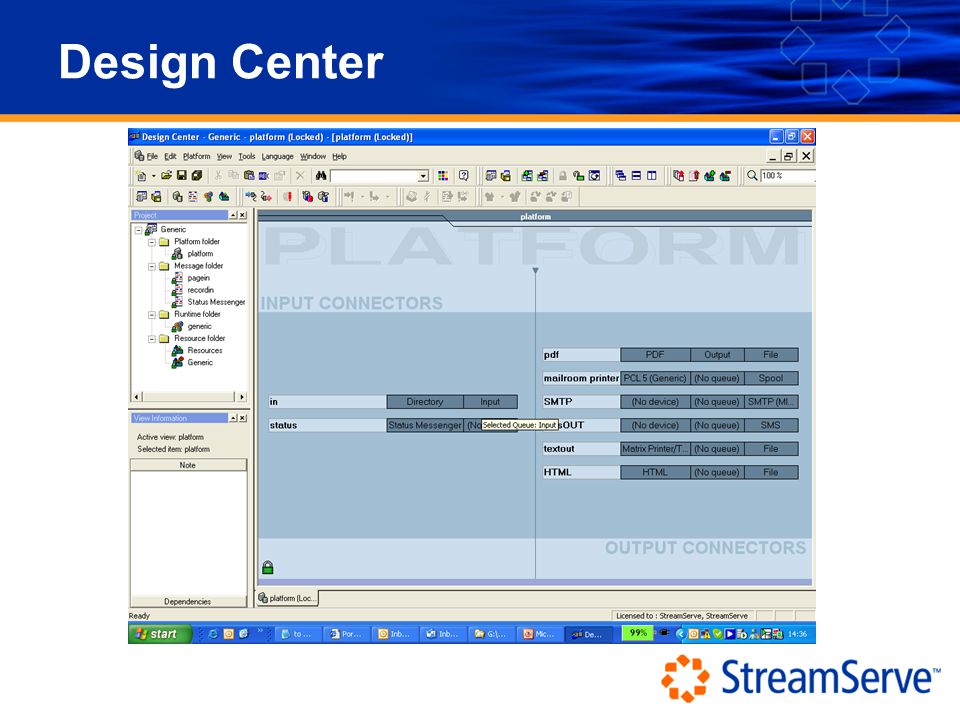This screenshot has width=960, height=720.
Task: Select the pagein message in tree
Action: click(198, 278)
